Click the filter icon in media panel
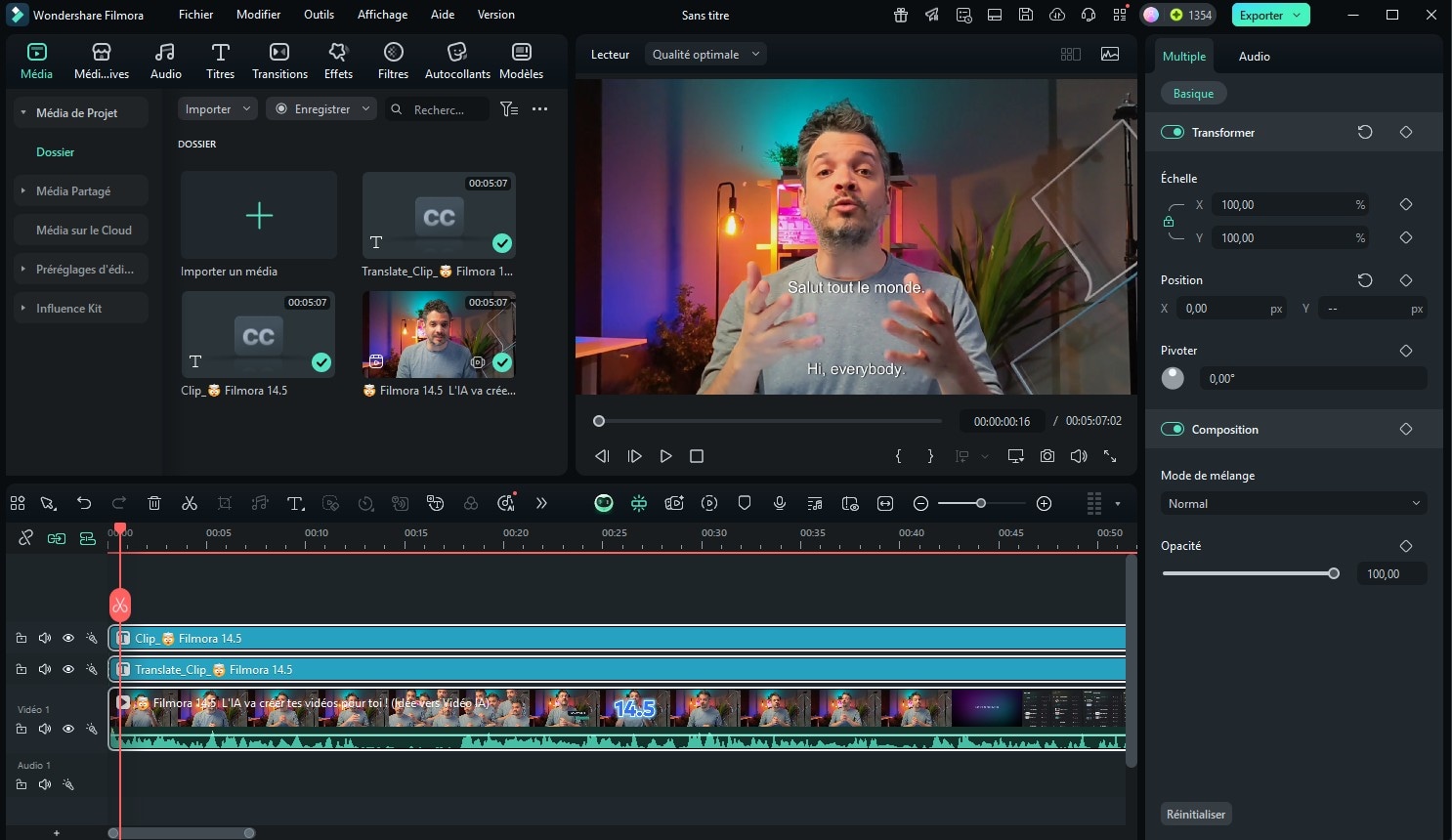1452x840 pixels. [509, 109]
